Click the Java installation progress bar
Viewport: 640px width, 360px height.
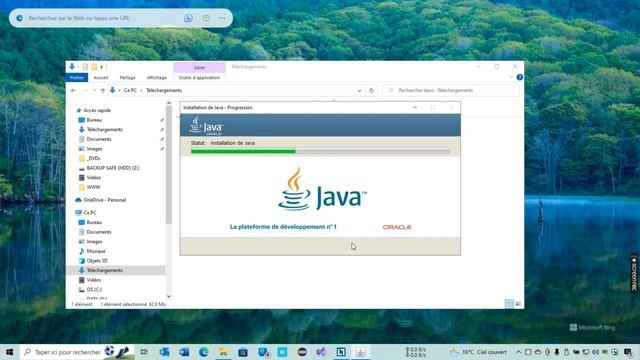click(320, 151)
